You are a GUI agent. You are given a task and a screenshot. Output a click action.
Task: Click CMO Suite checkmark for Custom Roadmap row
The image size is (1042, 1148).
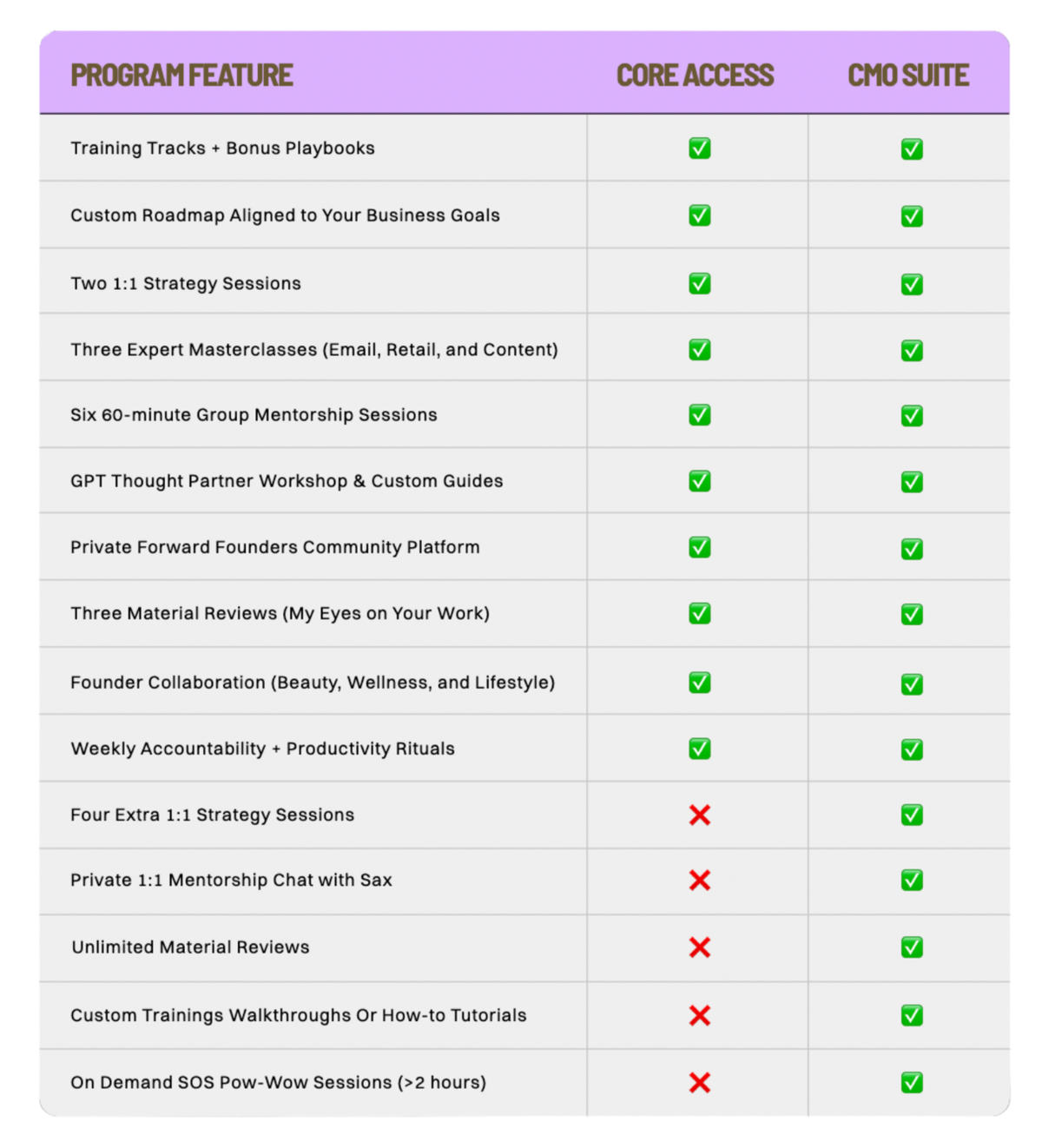912,216
